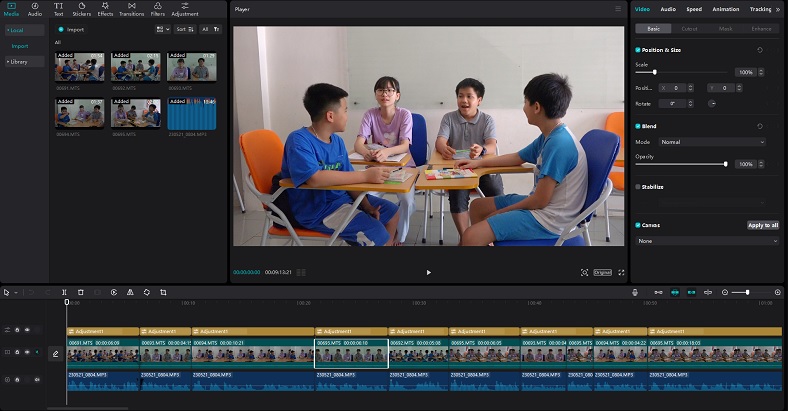Open the Effects panel
The height and width of the screenshot is (411, 788).
105,10
